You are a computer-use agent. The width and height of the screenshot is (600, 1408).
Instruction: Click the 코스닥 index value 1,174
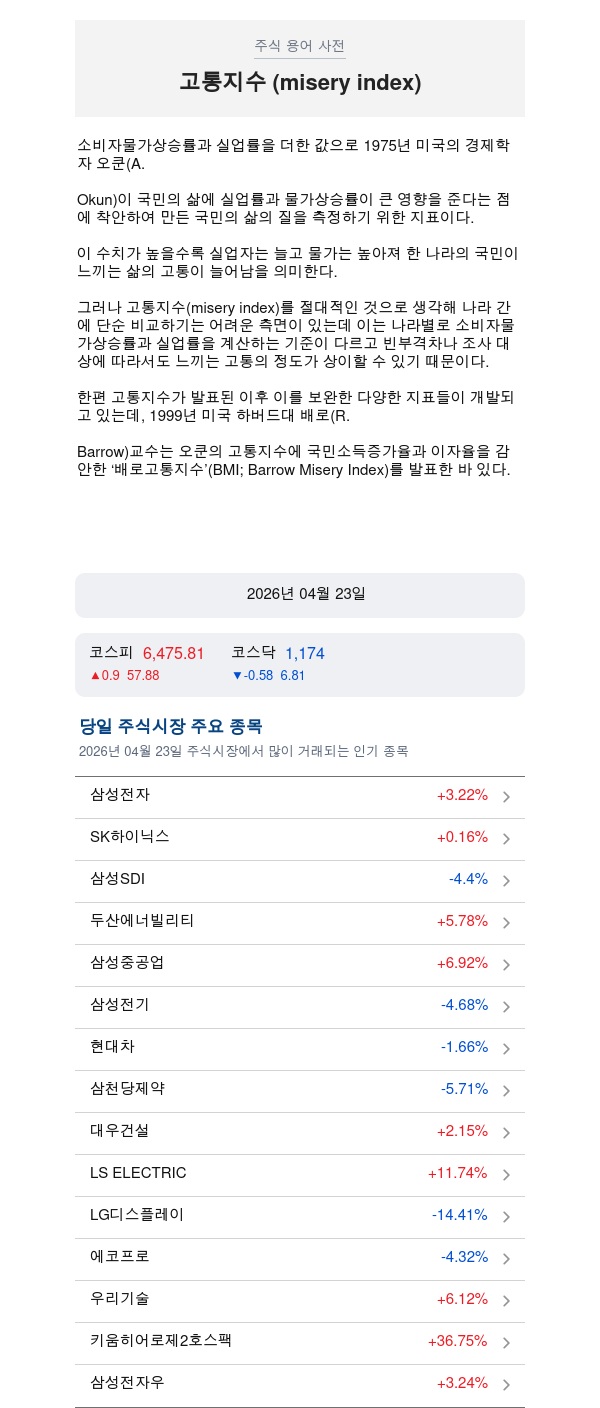305,654
